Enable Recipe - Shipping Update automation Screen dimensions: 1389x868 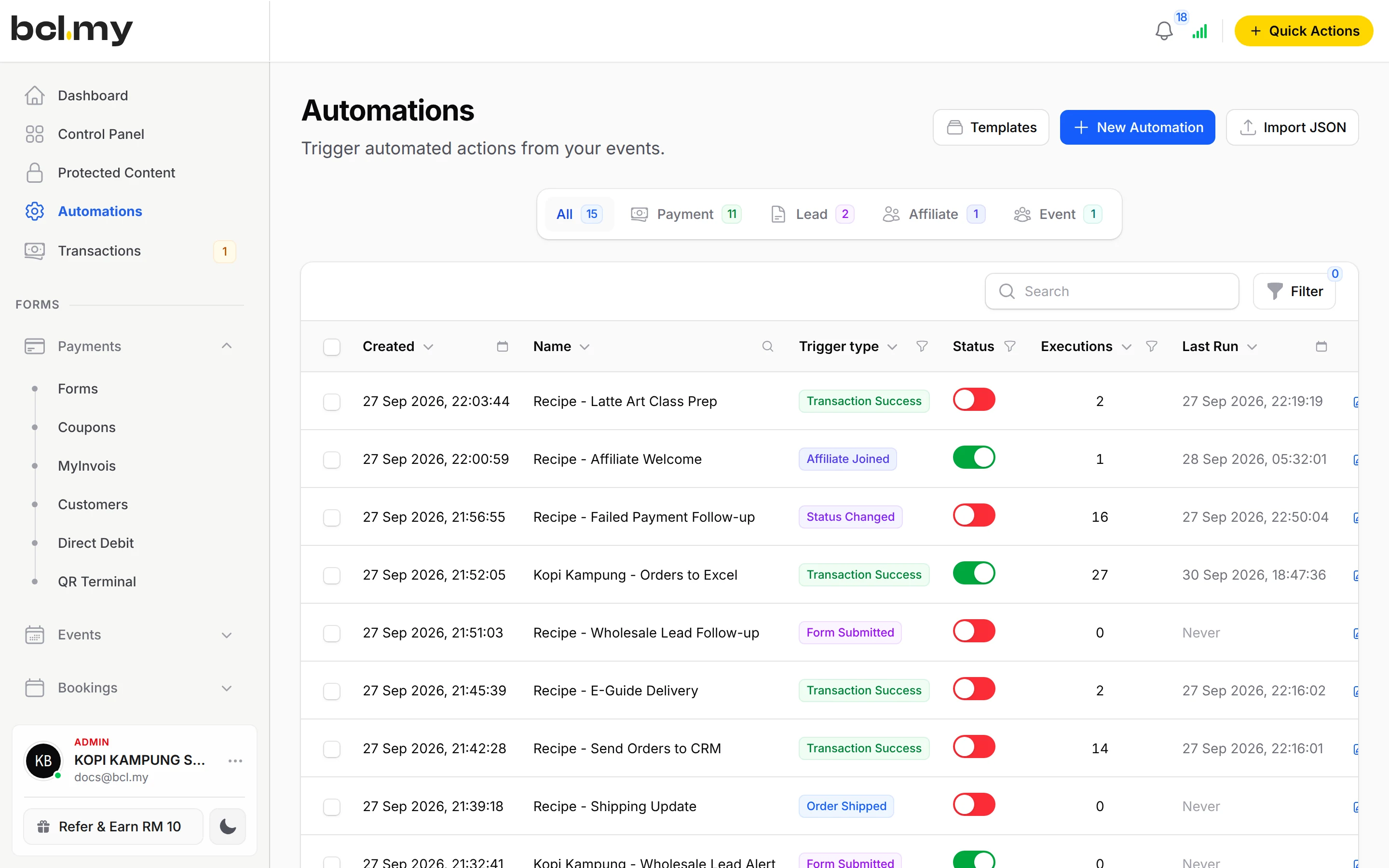[973, 805]
